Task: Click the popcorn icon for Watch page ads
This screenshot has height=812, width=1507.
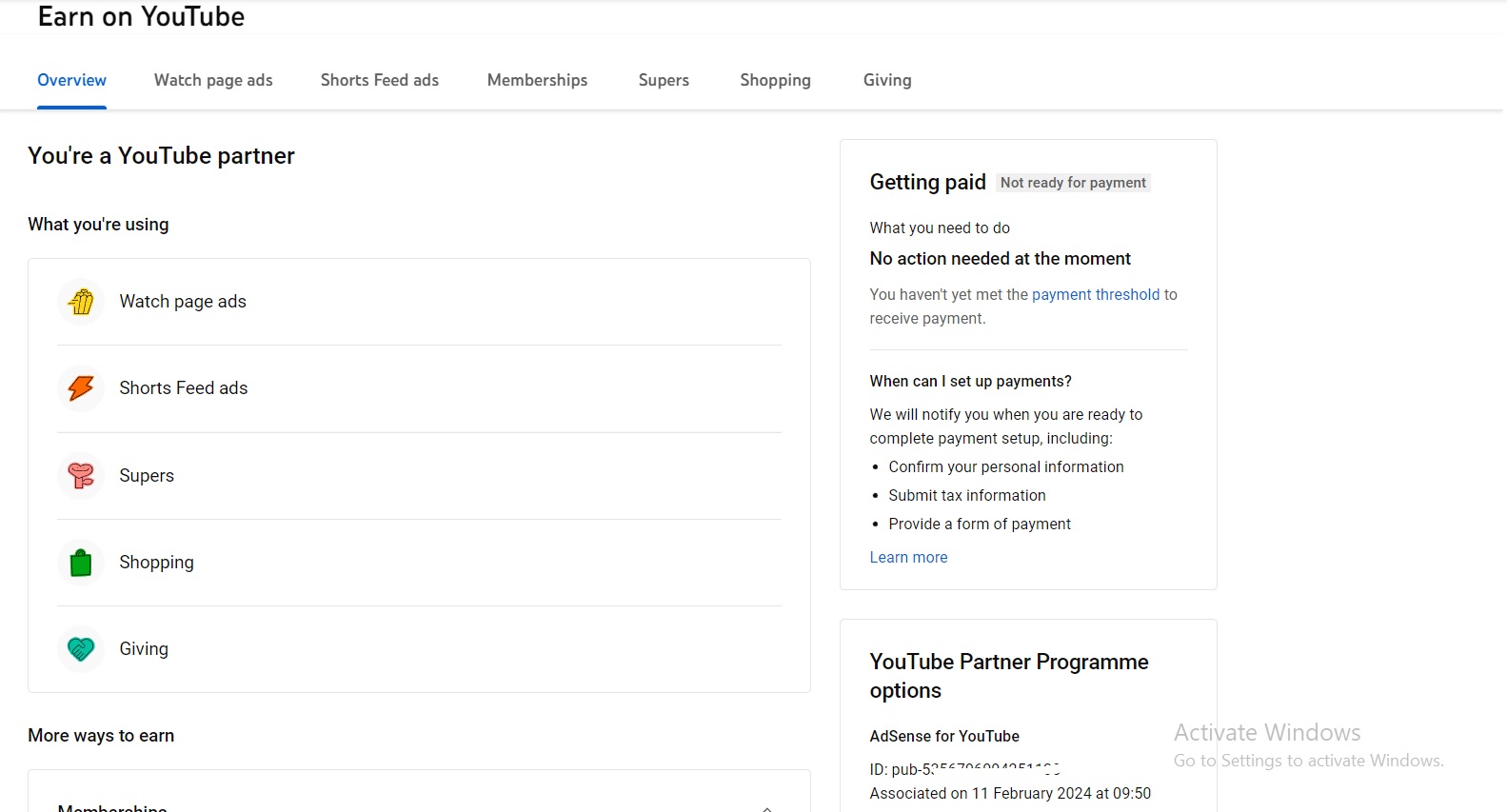Action: (81, 302)
